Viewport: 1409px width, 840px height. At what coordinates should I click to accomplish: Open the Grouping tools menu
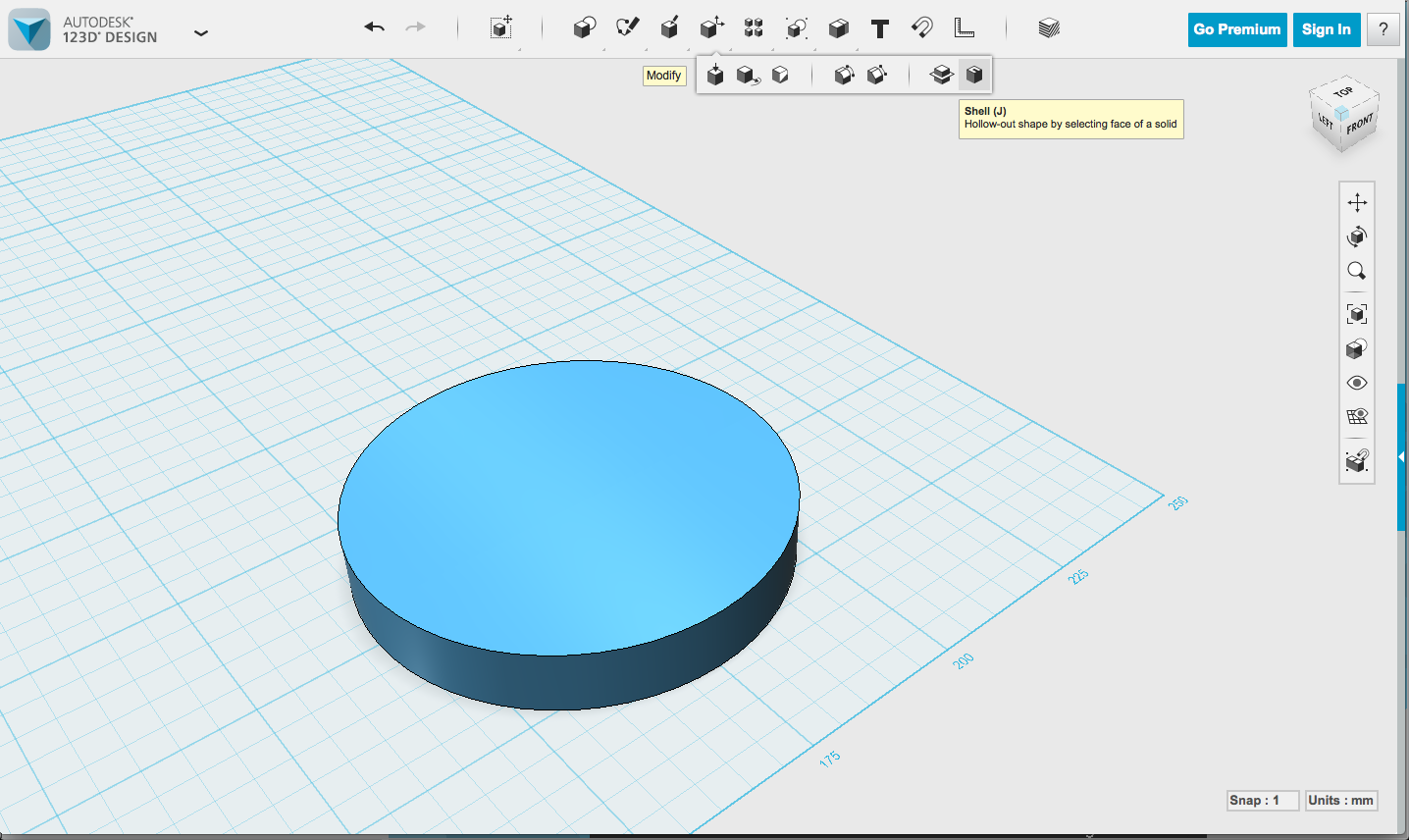[796, 27]
